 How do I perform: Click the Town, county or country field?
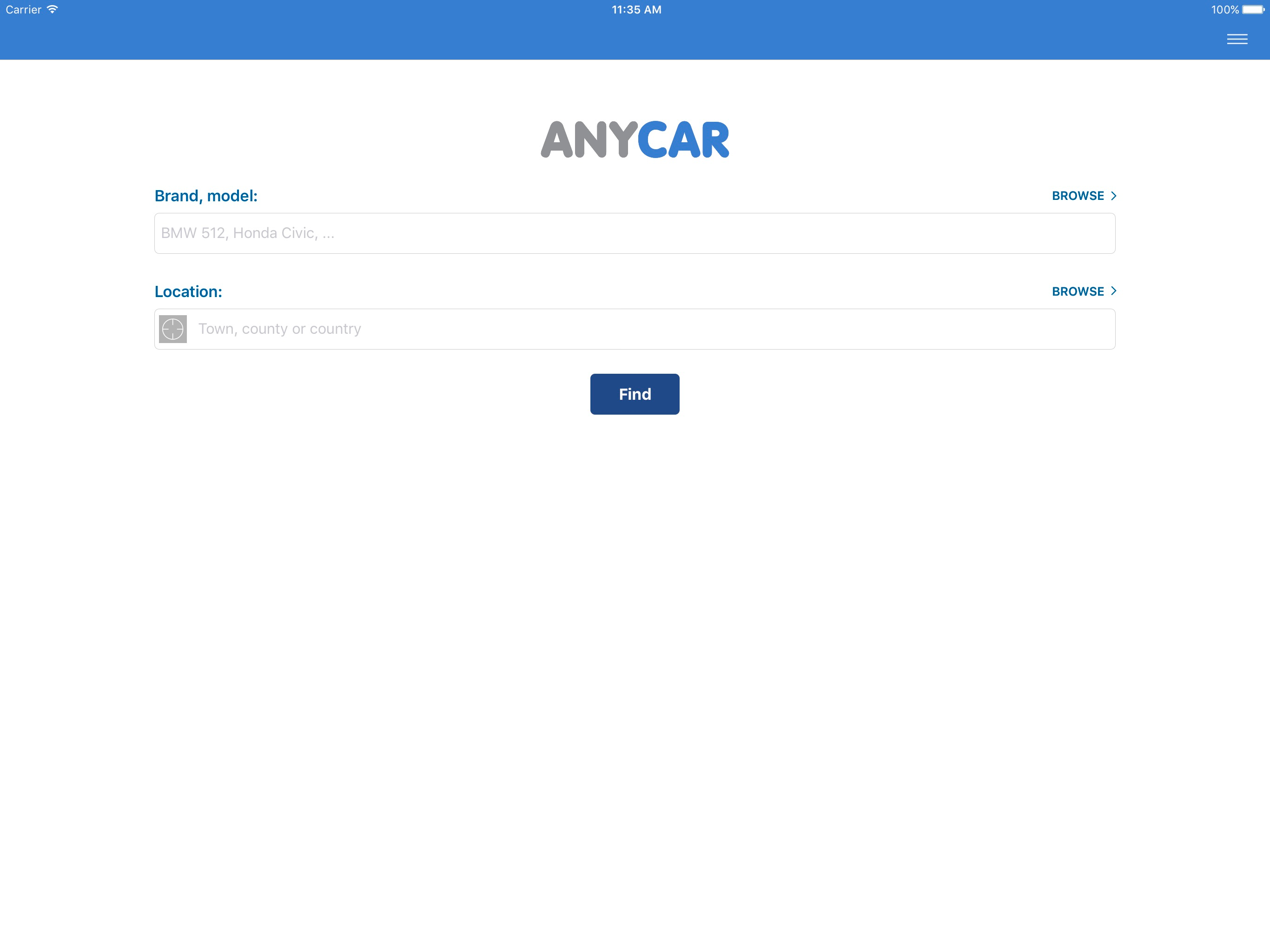[635, 329]
